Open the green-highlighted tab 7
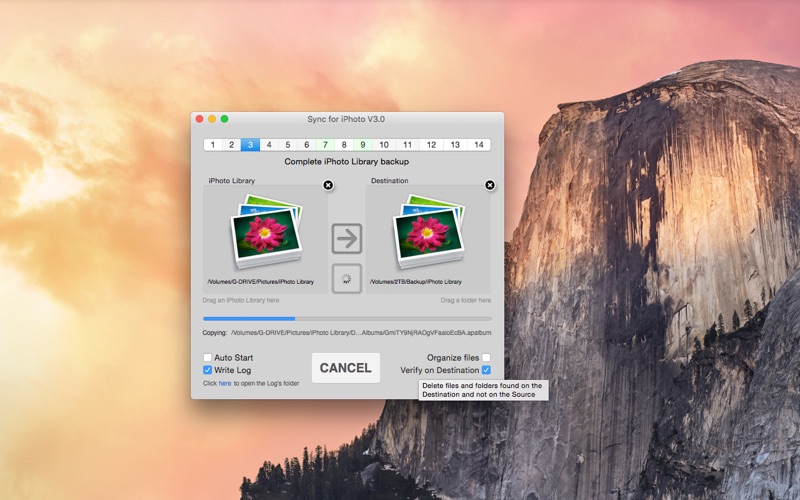 [x=325, y=145]
